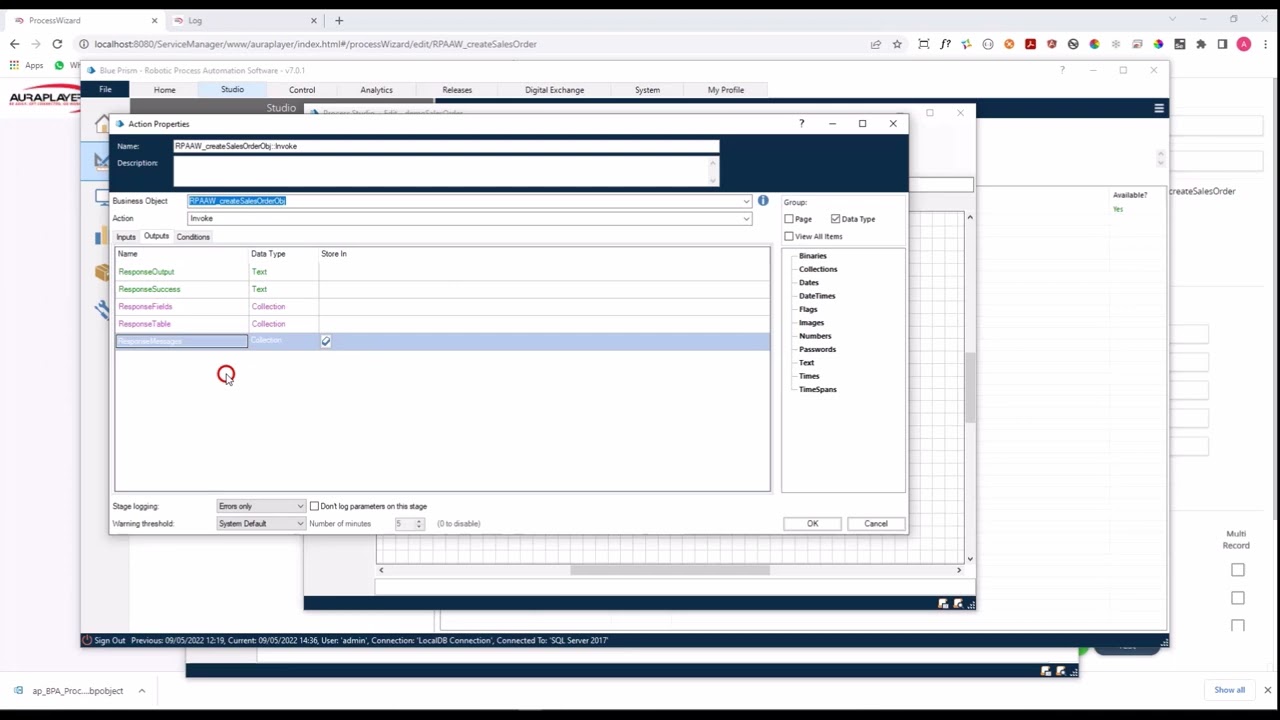
Task: Close the ProcessWizard browser tab
Action: point(155,20)
